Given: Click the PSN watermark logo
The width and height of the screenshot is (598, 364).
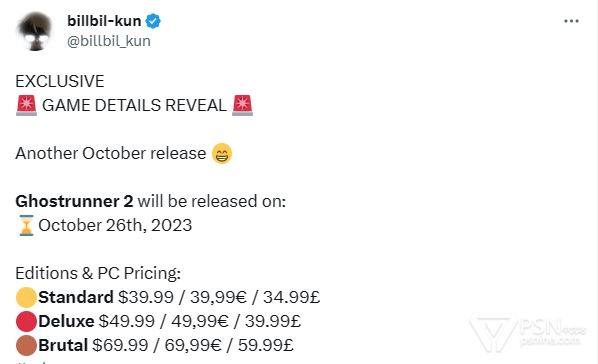Looking at the screenshot, I should [527, 332].
